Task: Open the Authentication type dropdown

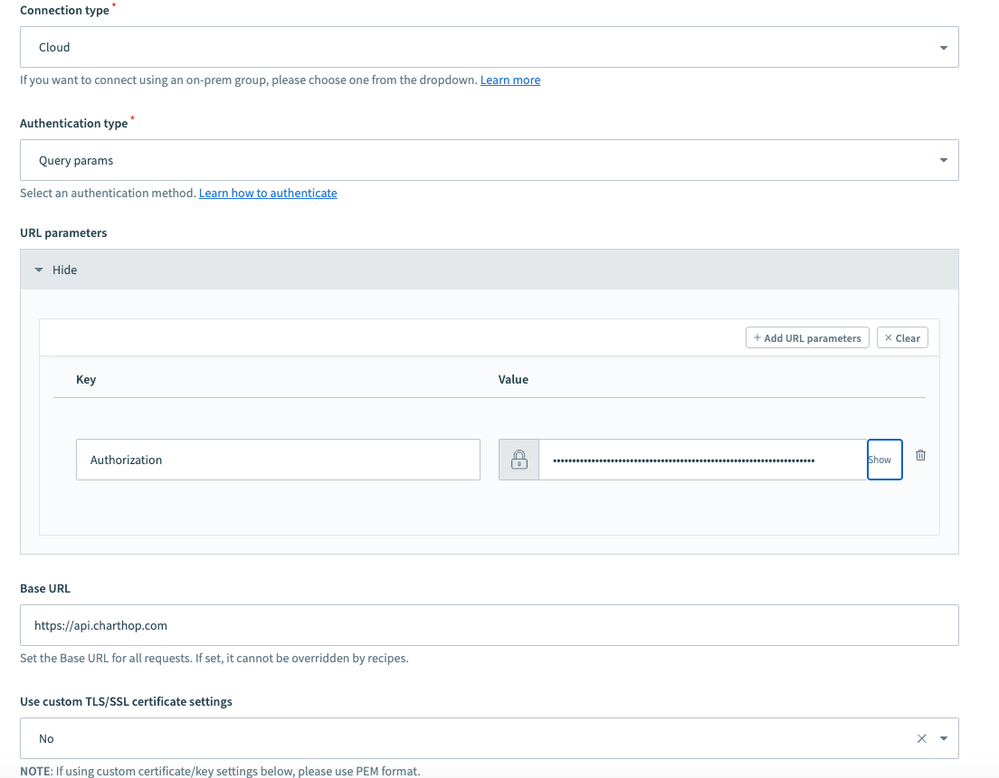Action: (x=943, y=160)
